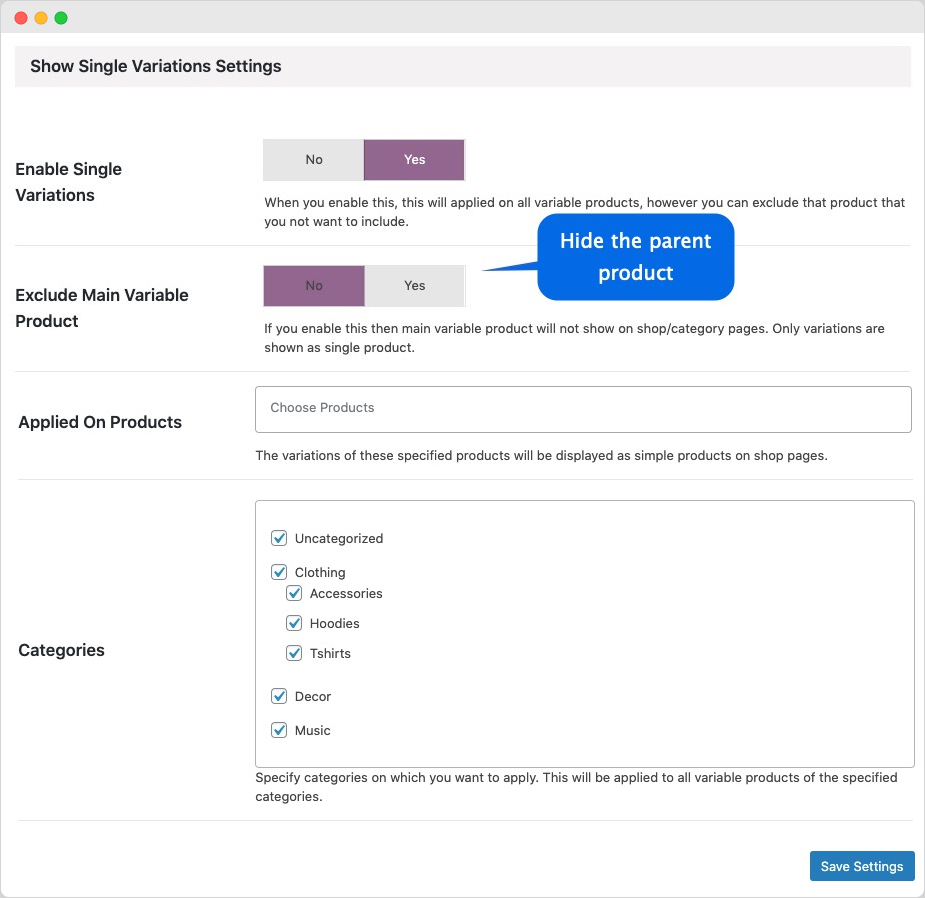
Task: Disable Single Variations by clicking No
Action: (x=313, y=159)
